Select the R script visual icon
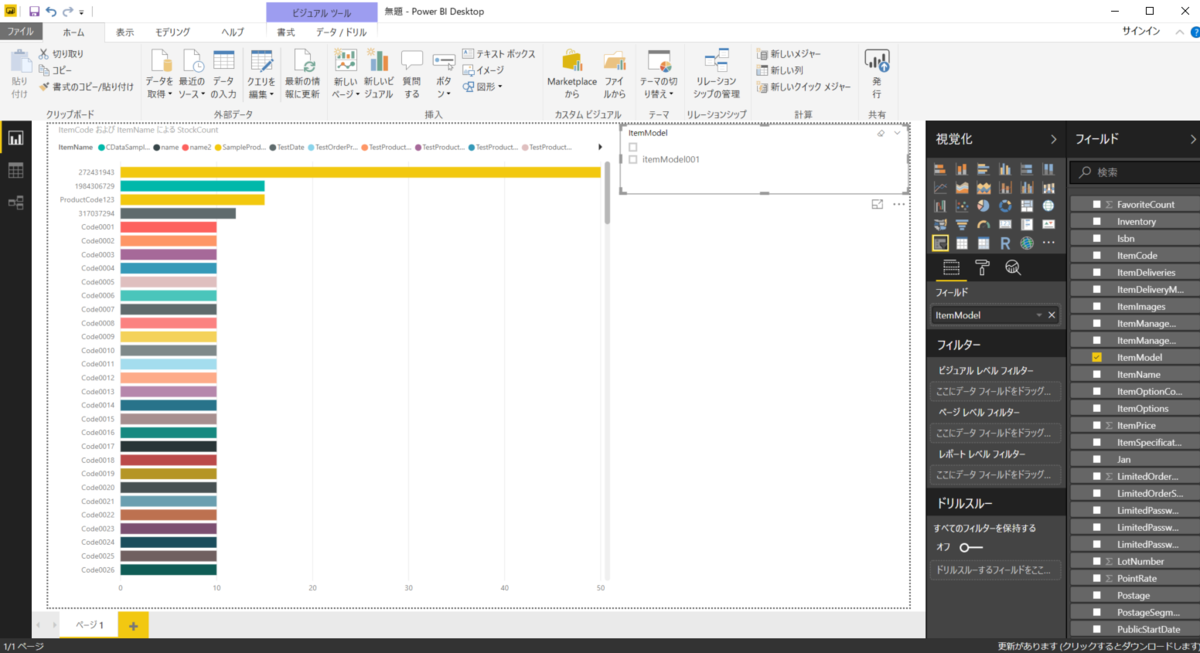The width and height of the screenshot is (1200, 653). (x=1006, y=242)
